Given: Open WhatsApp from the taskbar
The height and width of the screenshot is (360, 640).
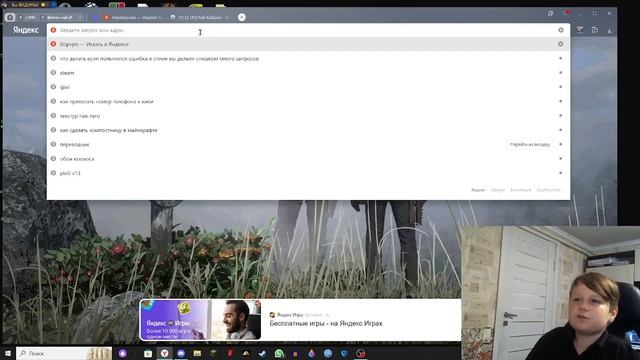Looking at the screenshot, I should point(279,353).
